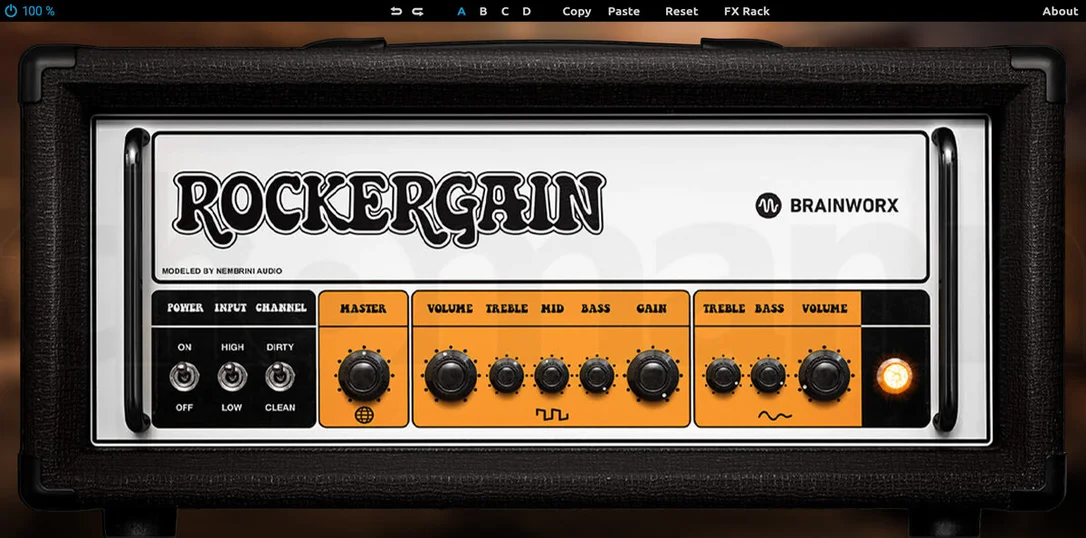Screen dimensions: 1086x538
Task: Click the undo arrow icon
Action: (x=395, y=11)
